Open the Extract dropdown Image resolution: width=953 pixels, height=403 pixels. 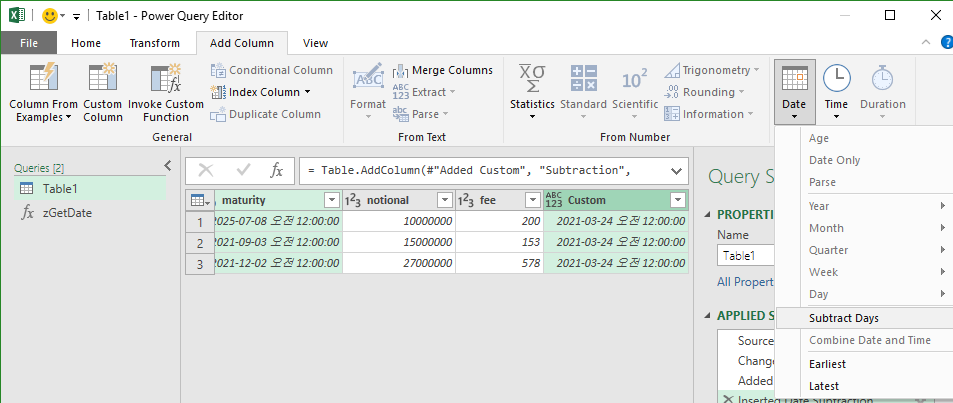(424, 92)
